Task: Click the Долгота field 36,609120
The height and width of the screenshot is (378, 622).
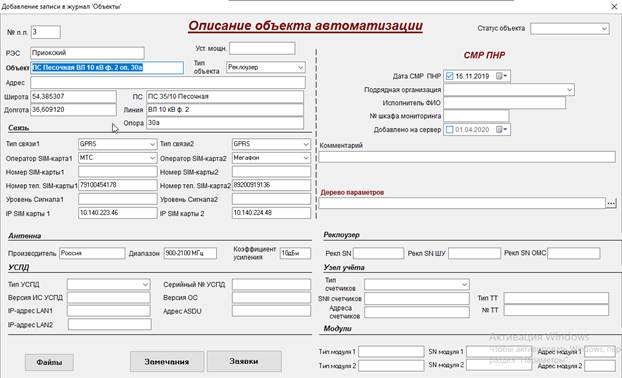Action: tap(73, 110)
